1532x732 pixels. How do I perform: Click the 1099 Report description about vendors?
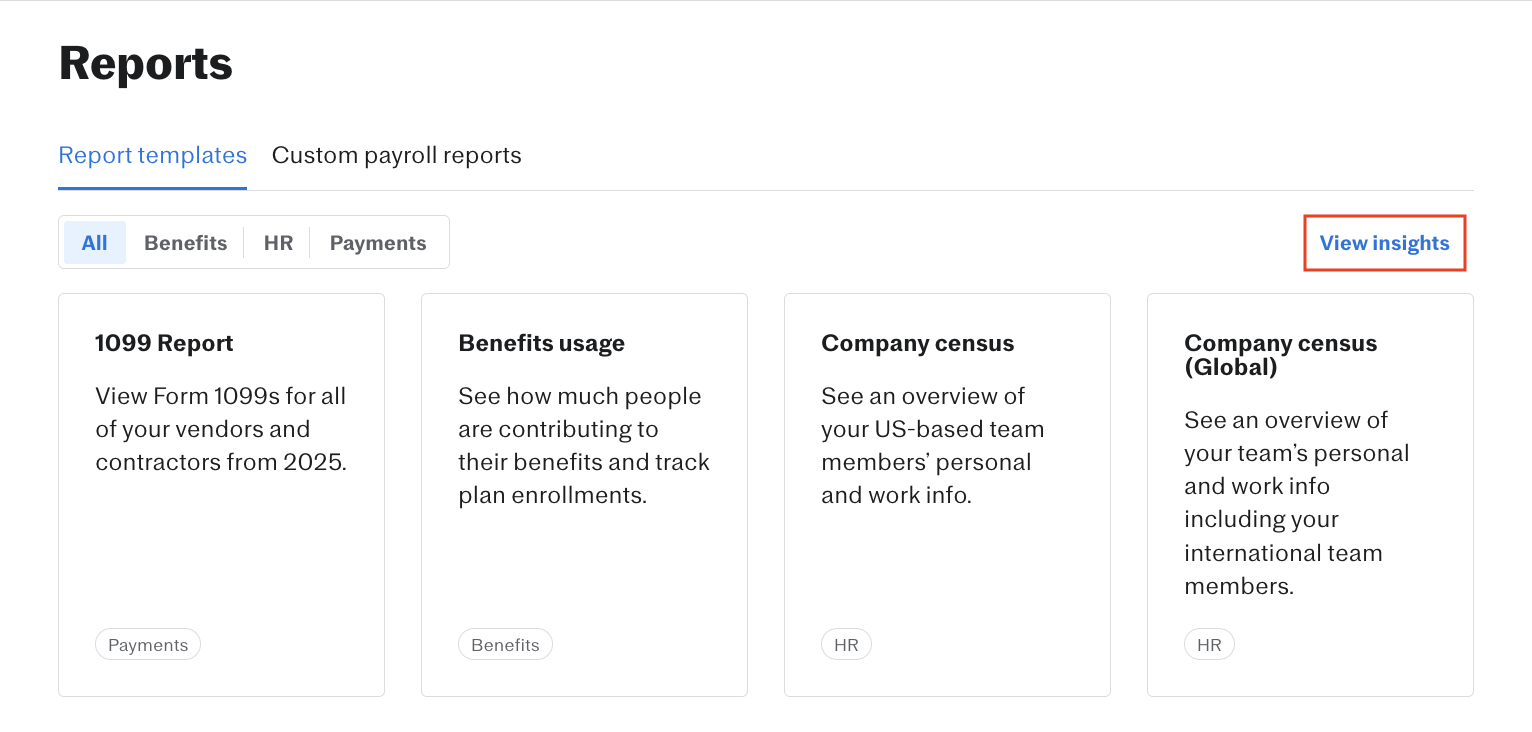221,429
